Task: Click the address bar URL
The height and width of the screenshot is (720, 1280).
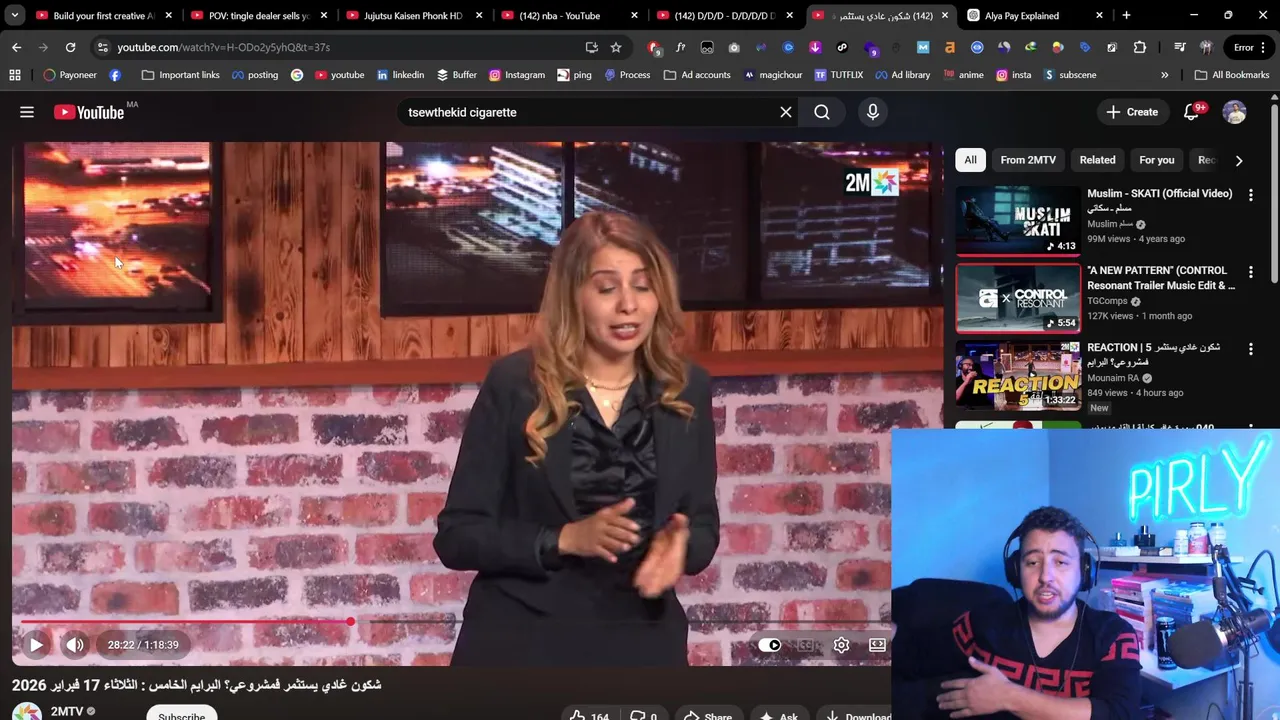Action: coord(223,47)
